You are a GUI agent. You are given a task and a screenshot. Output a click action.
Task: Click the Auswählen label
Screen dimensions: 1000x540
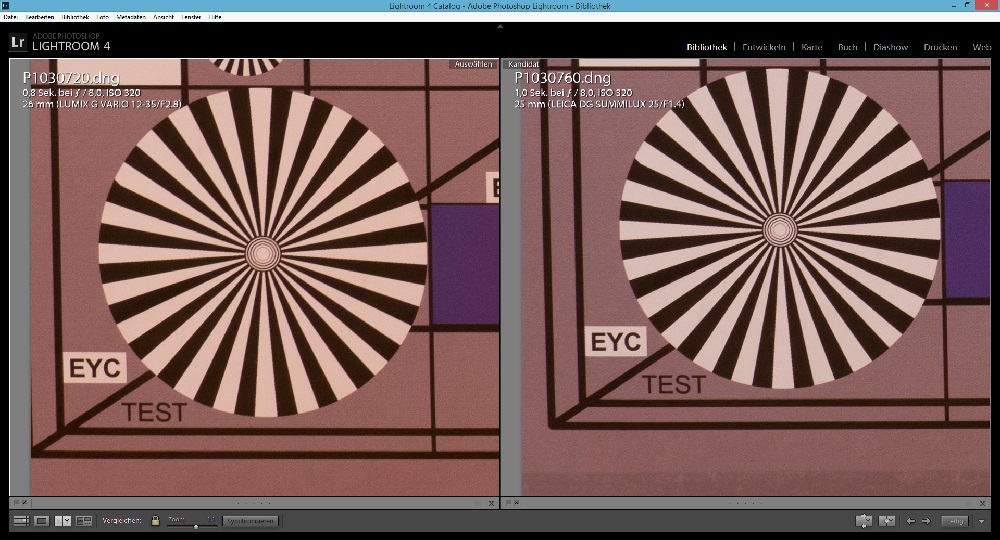coord(473,64)
